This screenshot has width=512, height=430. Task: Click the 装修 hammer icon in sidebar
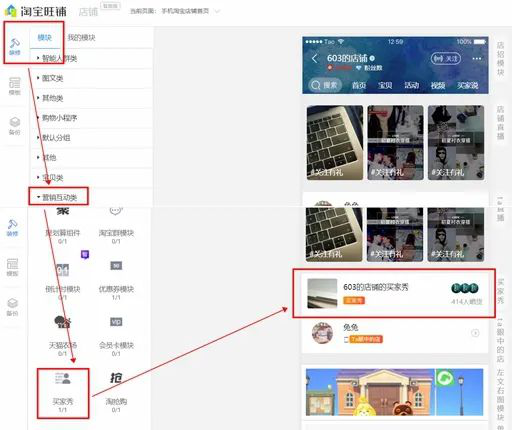tap(15, 46)
